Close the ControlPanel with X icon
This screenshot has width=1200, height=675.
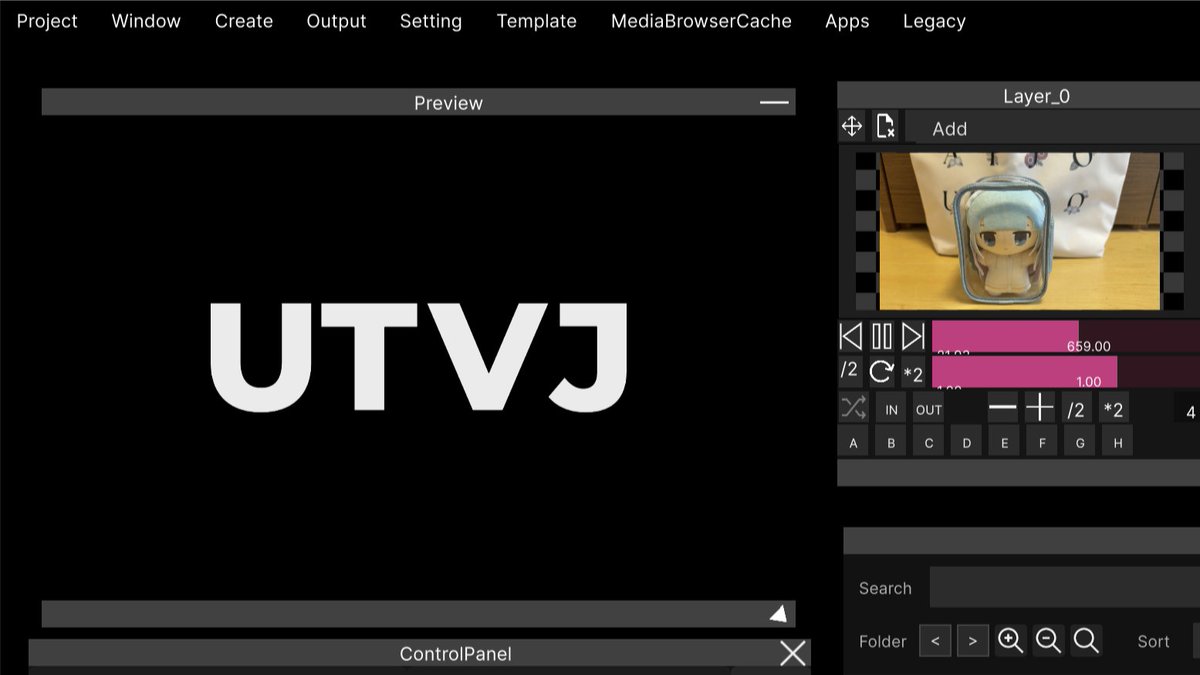pos(792,654)
